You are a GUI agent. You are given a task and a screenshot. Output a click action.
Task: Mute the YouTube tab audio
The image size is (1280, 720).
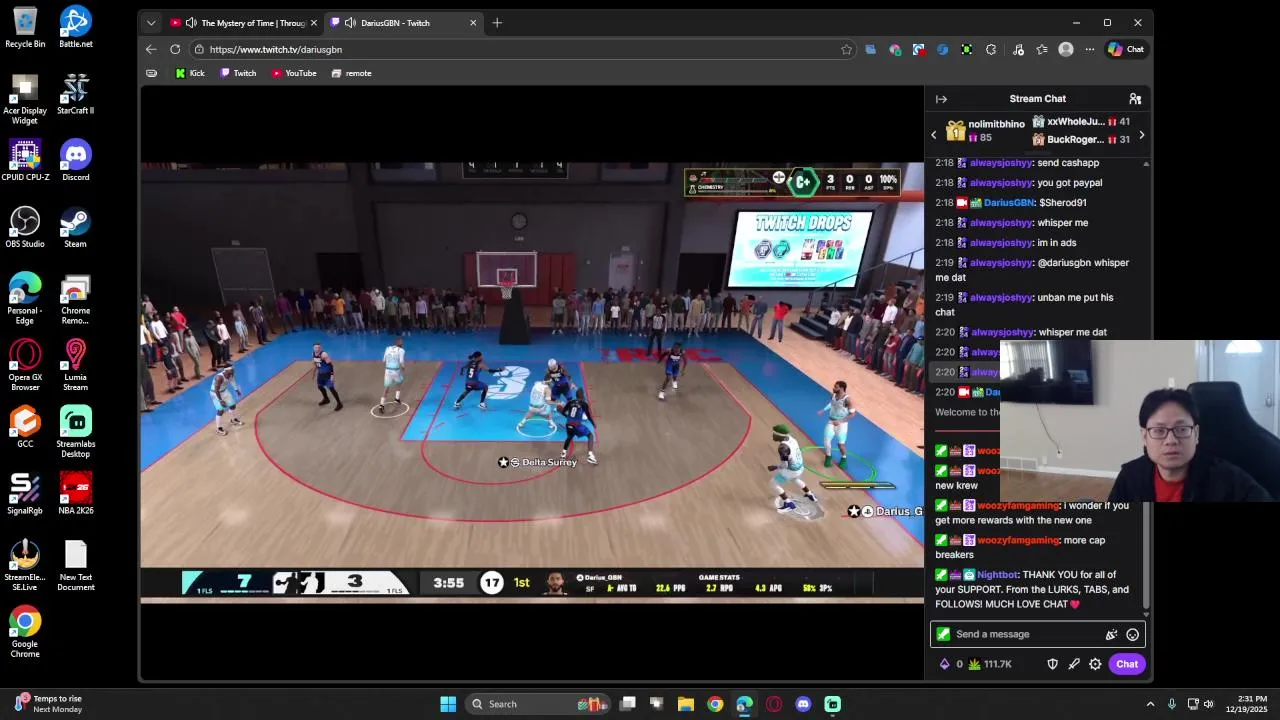pyautogui.click(x=191, y=23)
